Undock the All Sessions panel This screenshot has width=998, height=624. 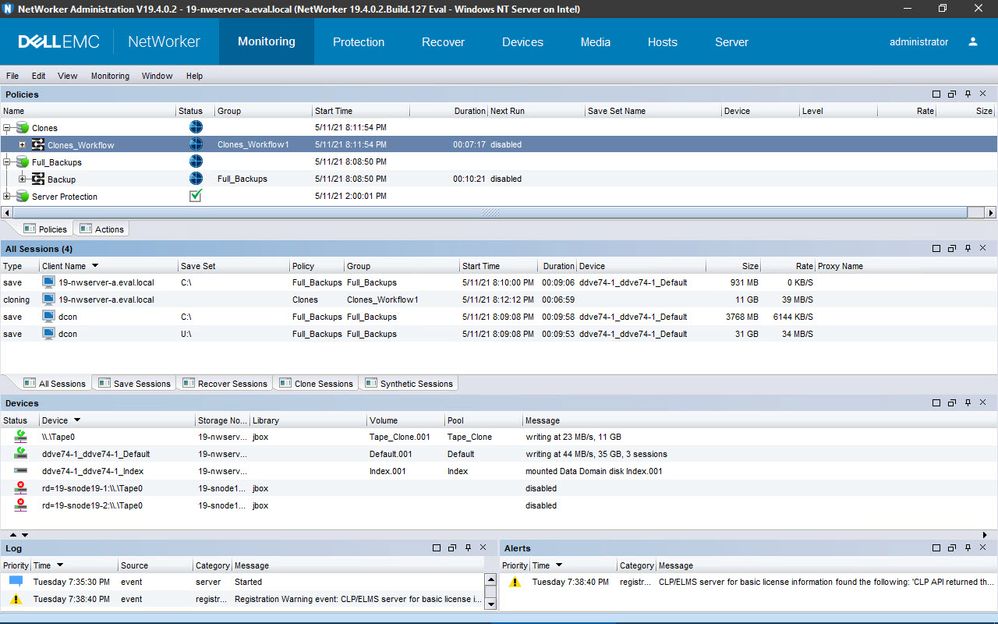click(x=952, y=248)
